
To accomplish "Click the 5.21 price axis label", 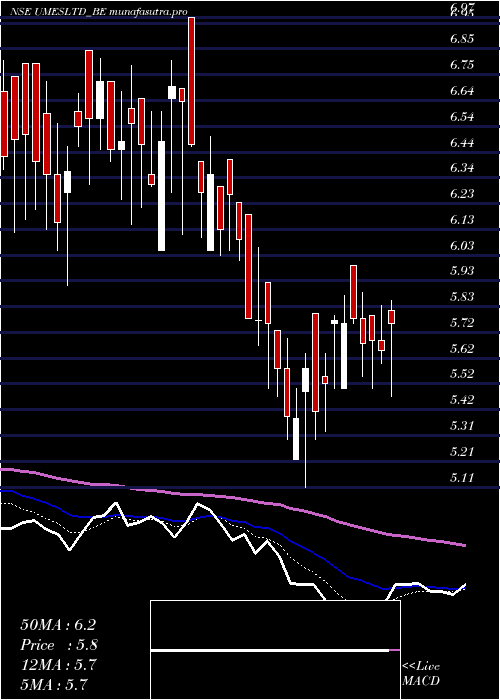I will (x=462, y=451).
